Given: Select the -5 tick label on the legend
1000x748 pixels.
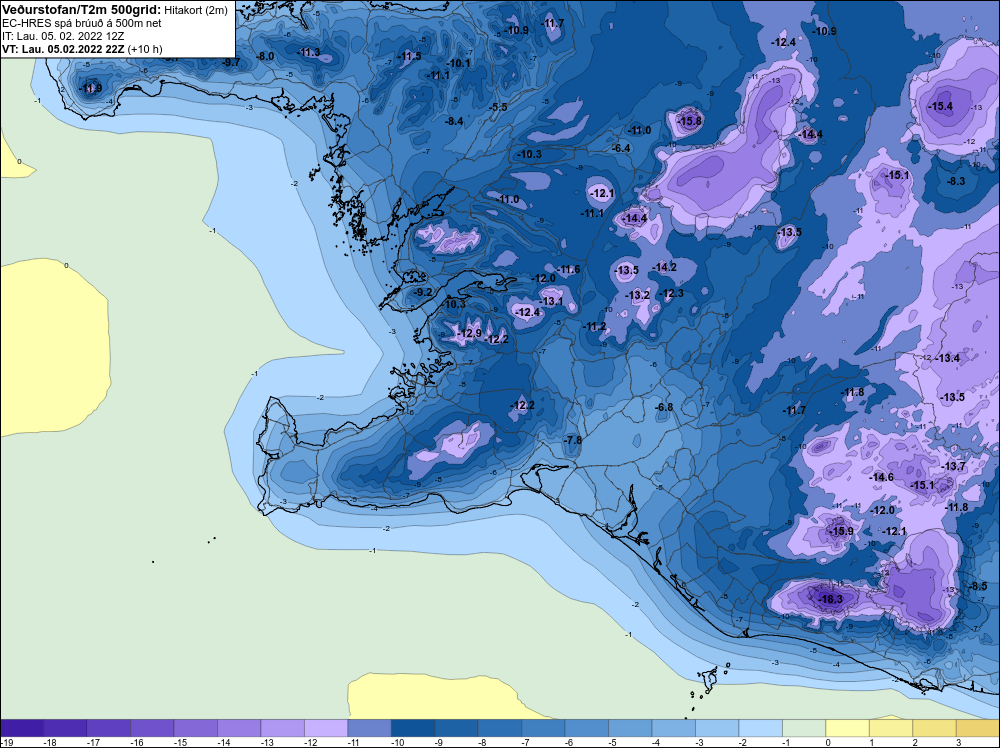Looking at the screenshot, I should click(x=612, y=742).
